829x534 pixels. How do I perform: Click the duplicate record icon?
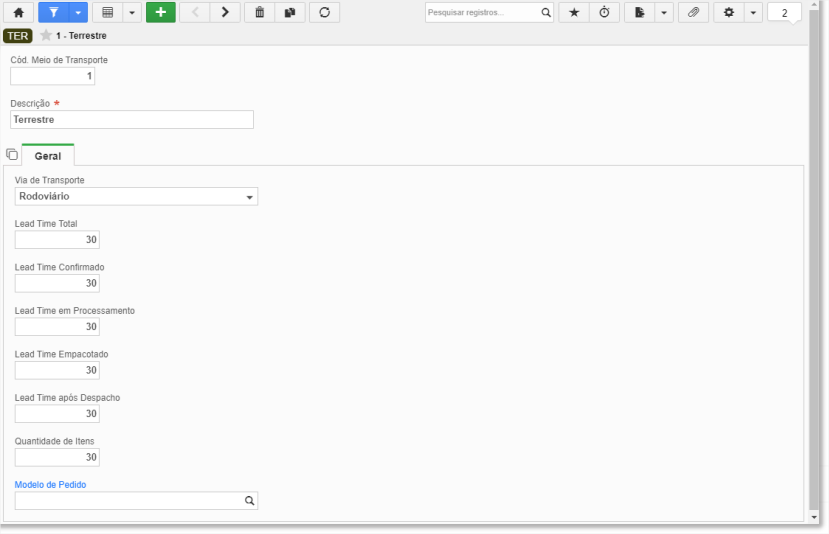point(290,13)
